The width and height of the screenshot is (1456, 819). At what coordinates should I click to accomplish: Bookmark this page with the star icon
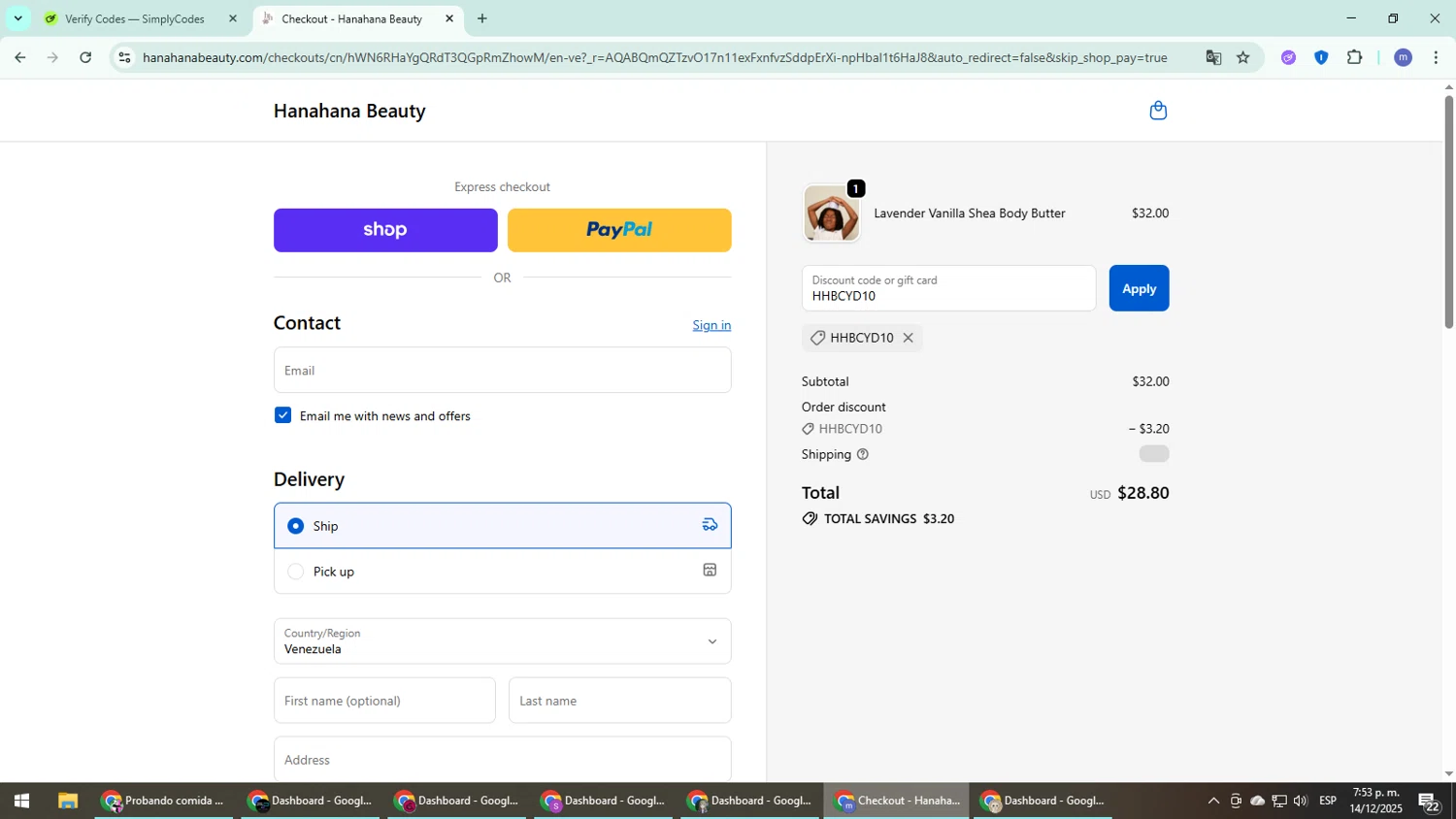click(1243, 57)
